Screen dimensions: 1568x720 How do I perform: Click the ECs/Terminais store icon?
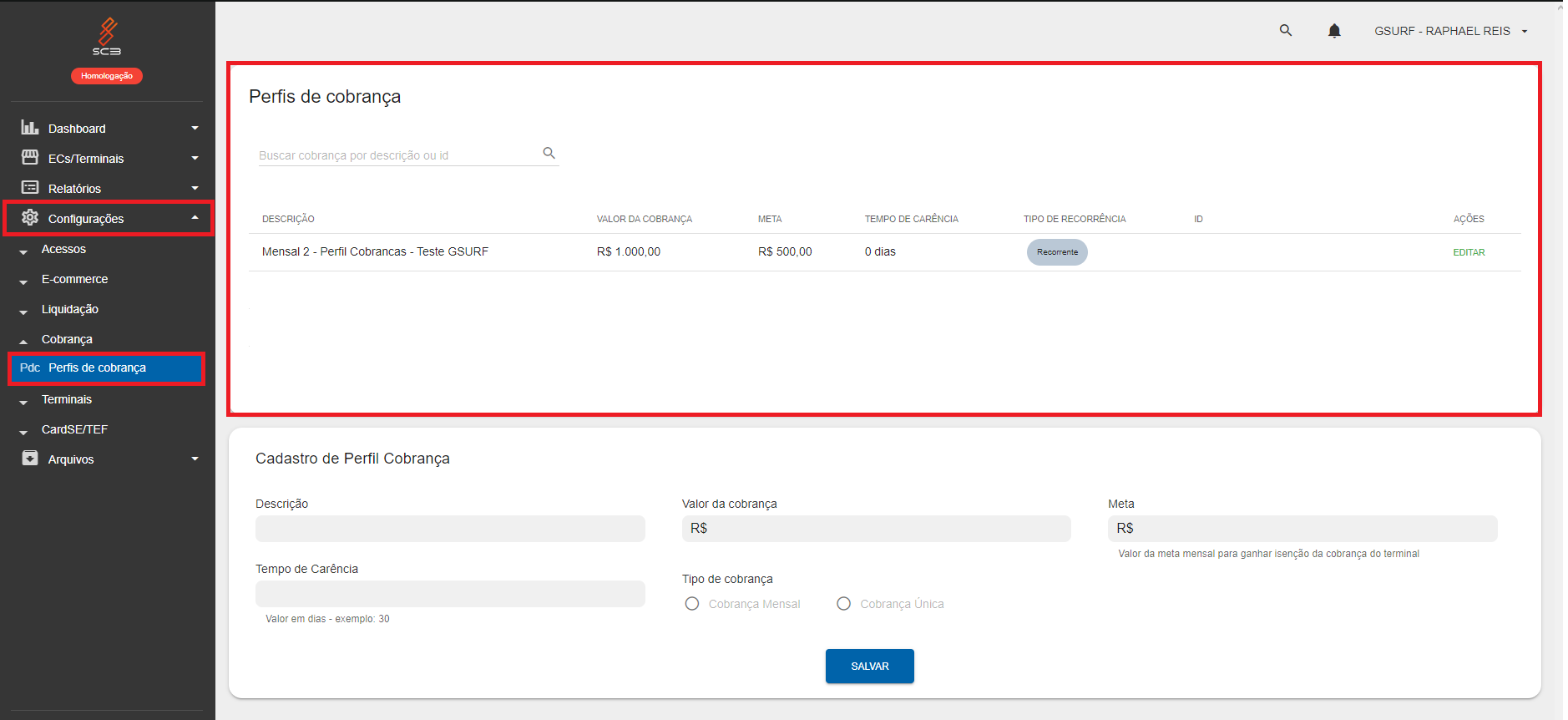point(30,158)
